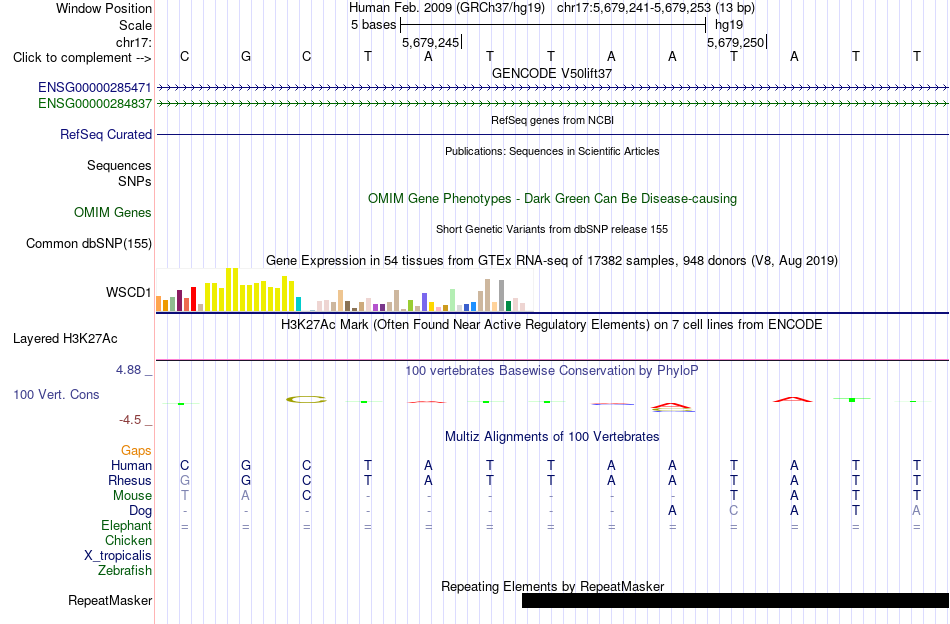This screenshot has height=624, width=950.
Task: Select the 100 Vert. Cons label
Action: (56, 394)
